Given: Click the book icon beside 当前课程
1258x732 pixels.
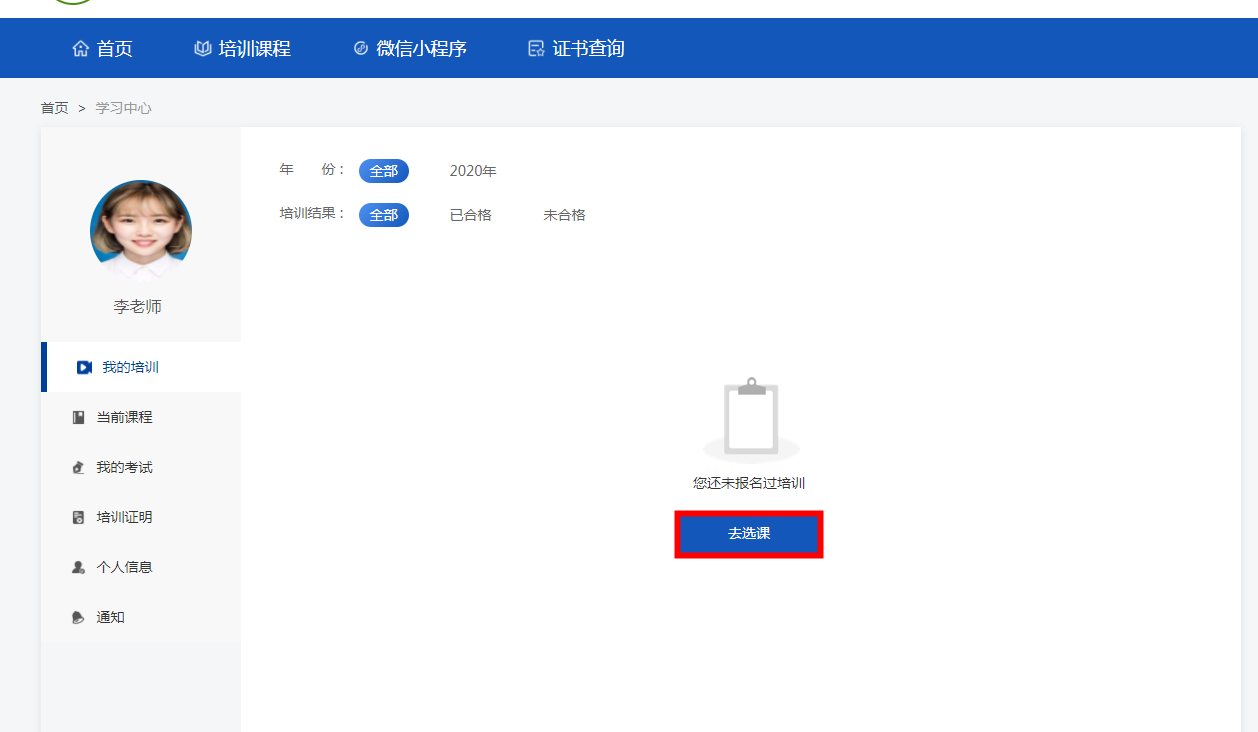Looking at the screenshot, I should point(79,418).
